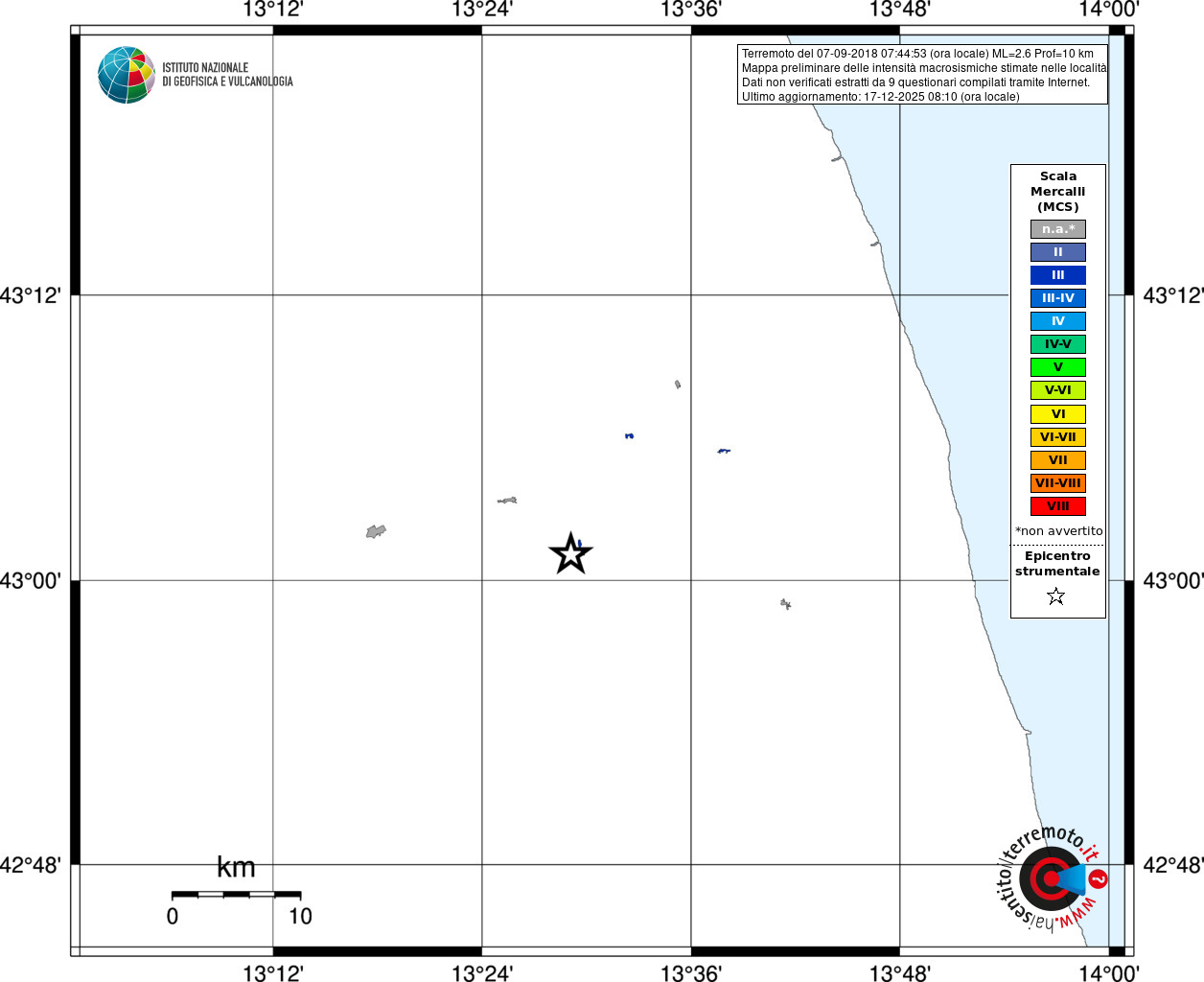Click the gray locality southeast below 43°00'
This screenshot has height=982, width=1204.
click(785, 604)
